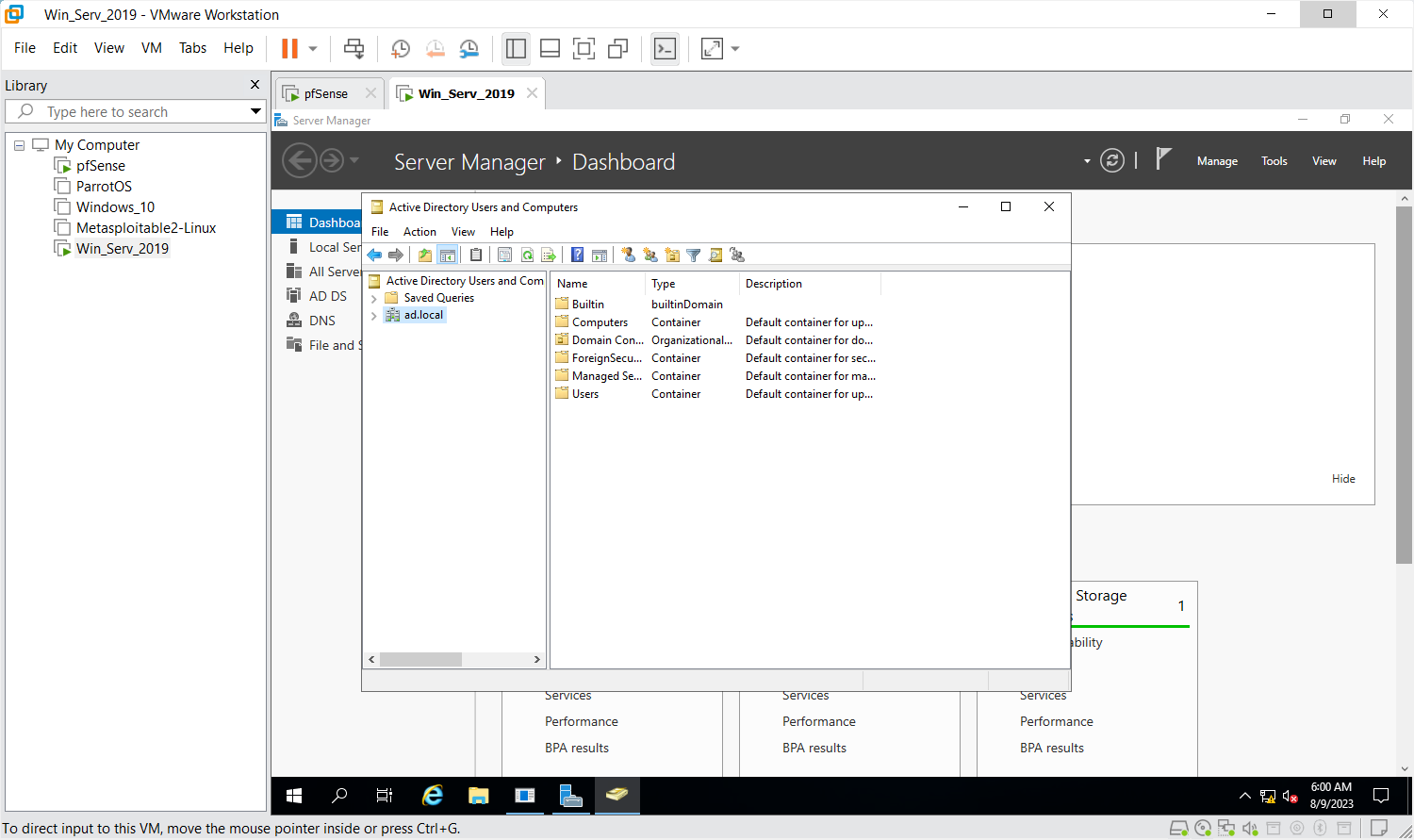This screenshot has width=1414, height=840.
Task: Collapse the My Computer library tree
Action: pos(19,145)
